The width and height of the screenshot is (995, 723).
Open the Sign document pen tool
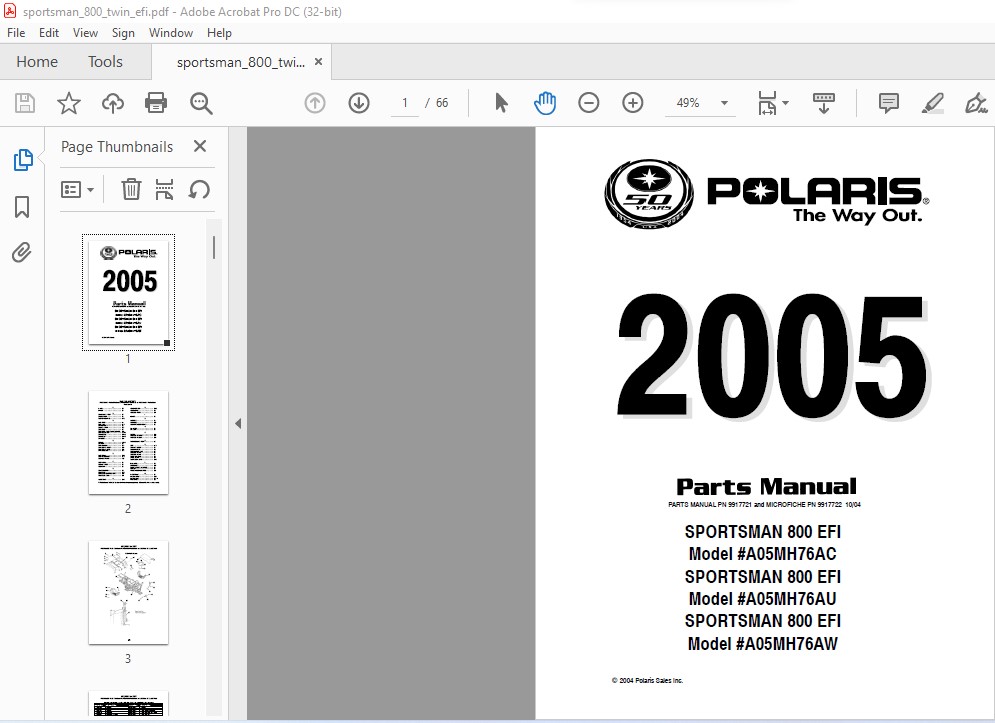coord(976,103)
